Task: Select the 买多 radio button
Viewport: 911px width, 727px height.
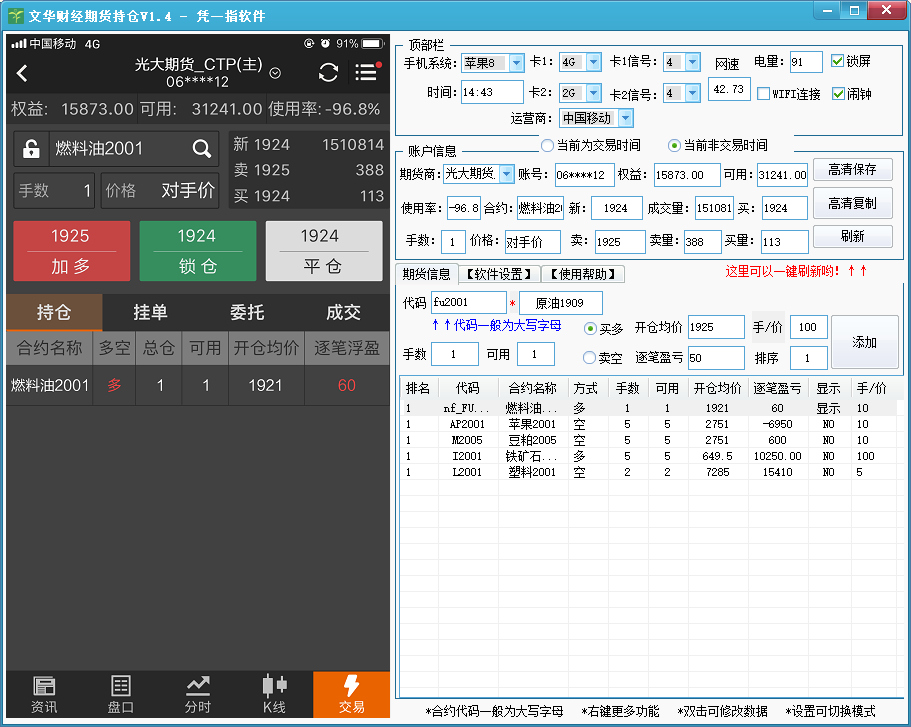Action: coord(590,328)
